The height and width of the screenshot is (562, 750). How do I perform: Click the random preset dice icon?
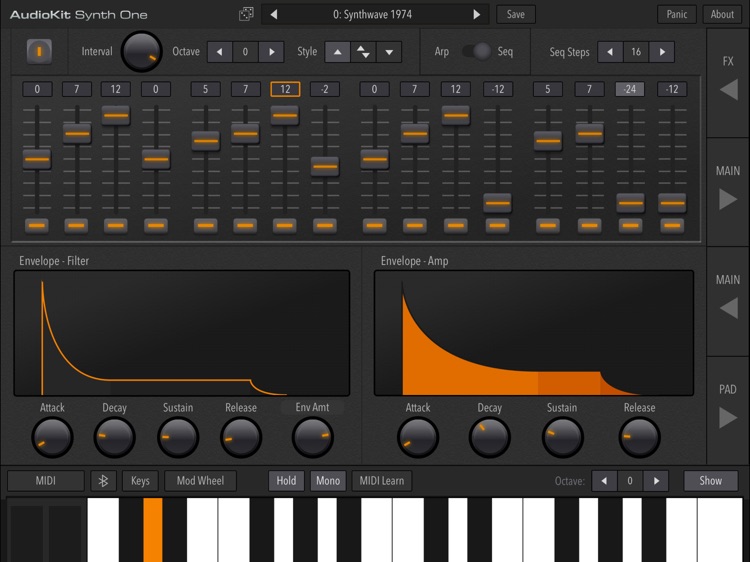click(246, 14)
